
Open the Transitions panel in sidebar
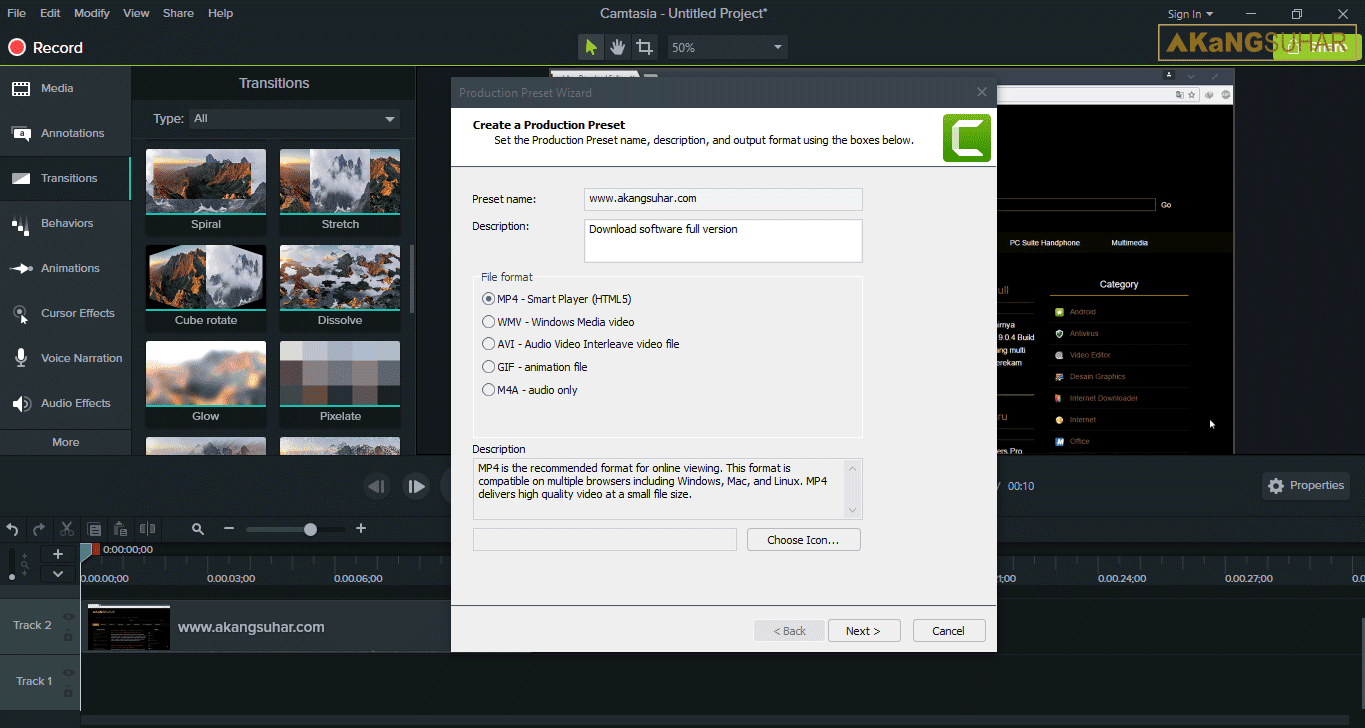65,178
